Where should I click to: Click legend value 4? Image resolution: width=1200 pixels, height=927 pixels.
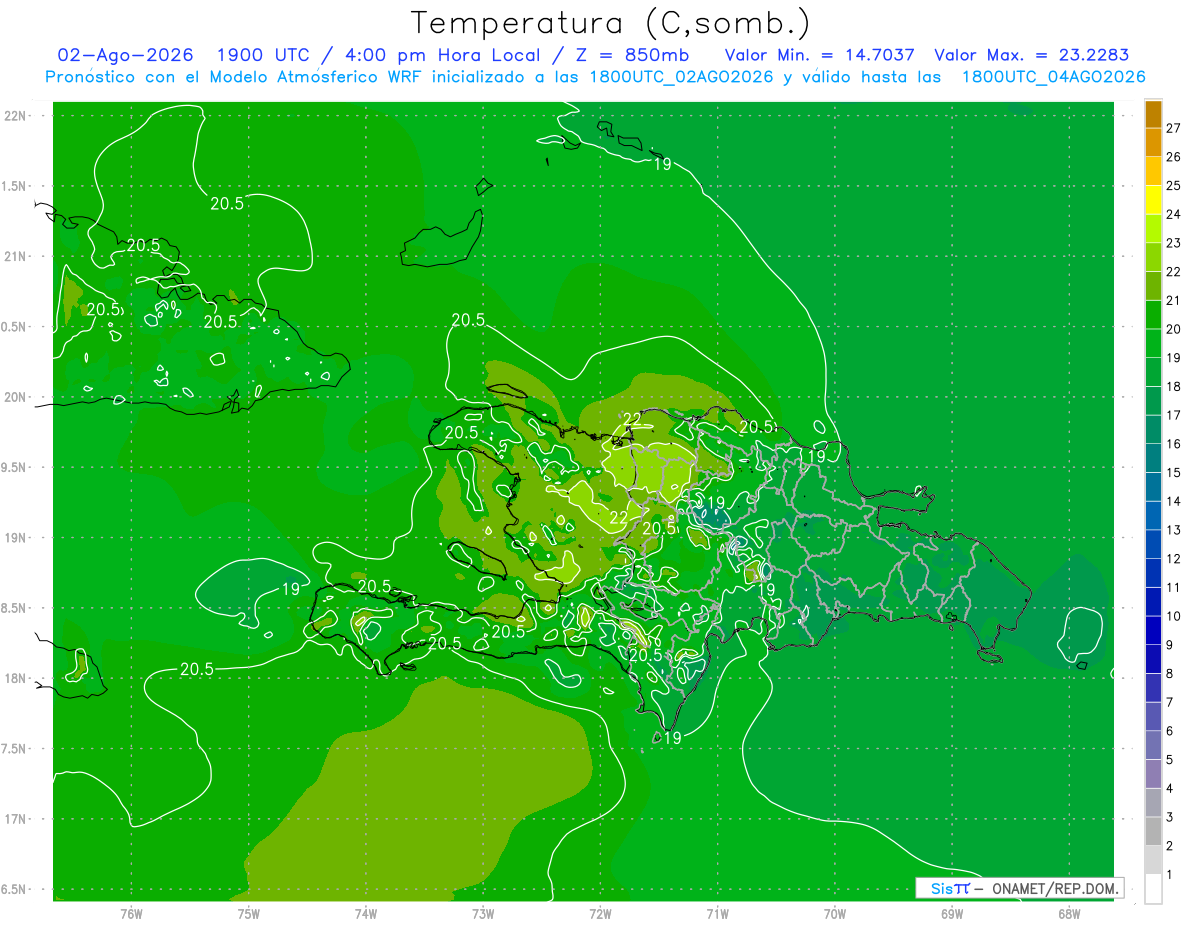[x=1169, y=789]
